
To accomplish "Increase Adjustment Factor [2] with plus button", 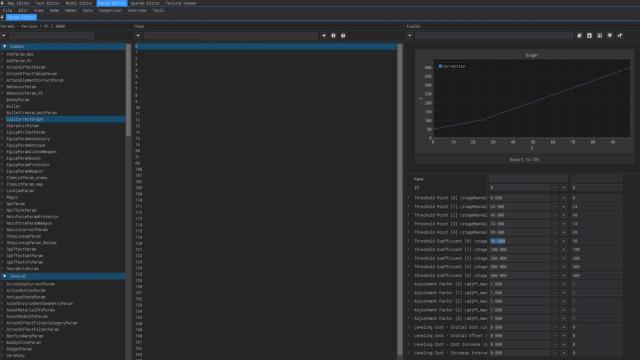I will (564, 301).
